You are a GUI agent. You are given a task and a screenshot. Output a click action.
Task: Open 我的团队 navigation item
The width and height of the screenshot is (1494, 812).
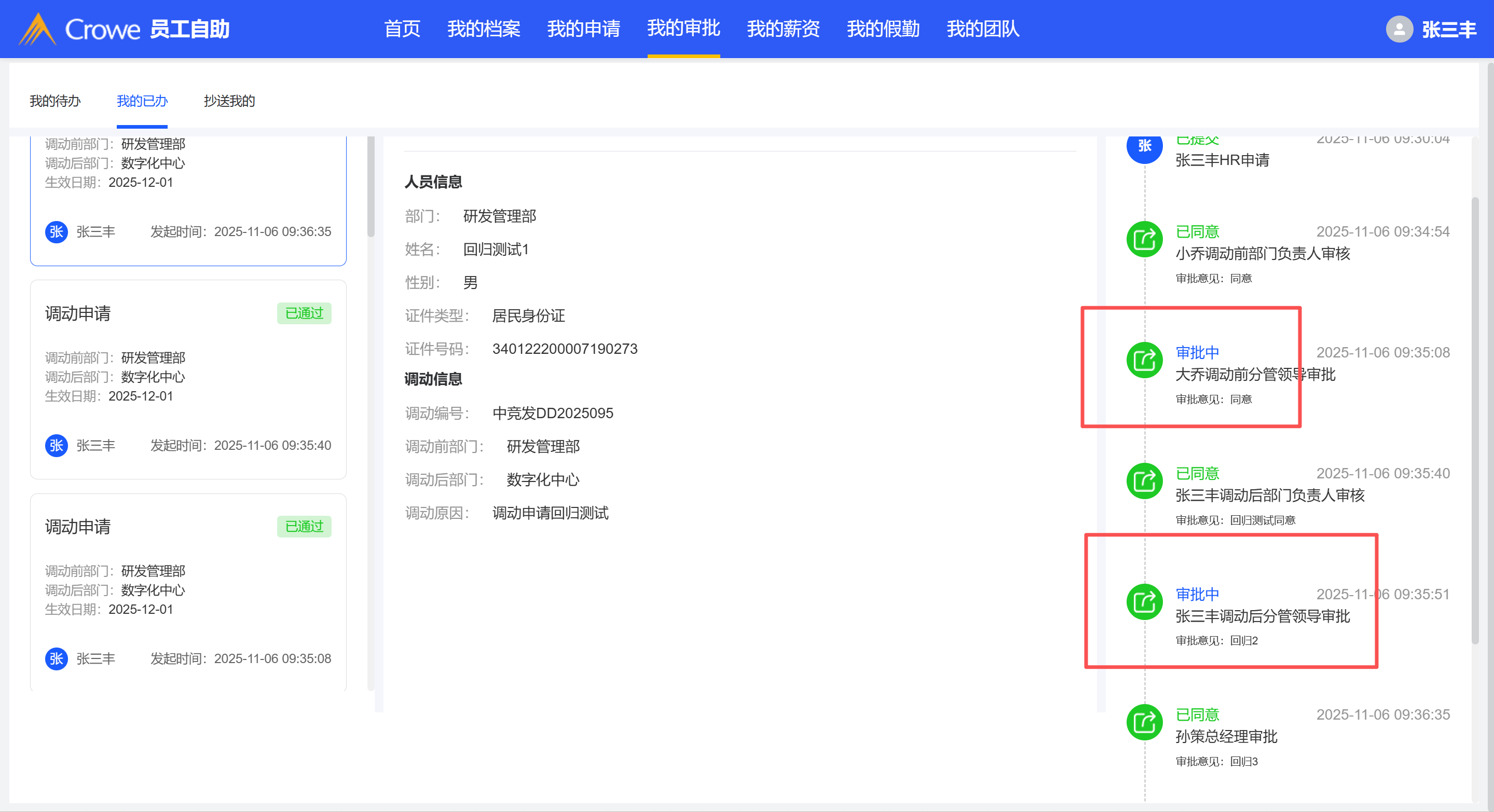point(982,29)
